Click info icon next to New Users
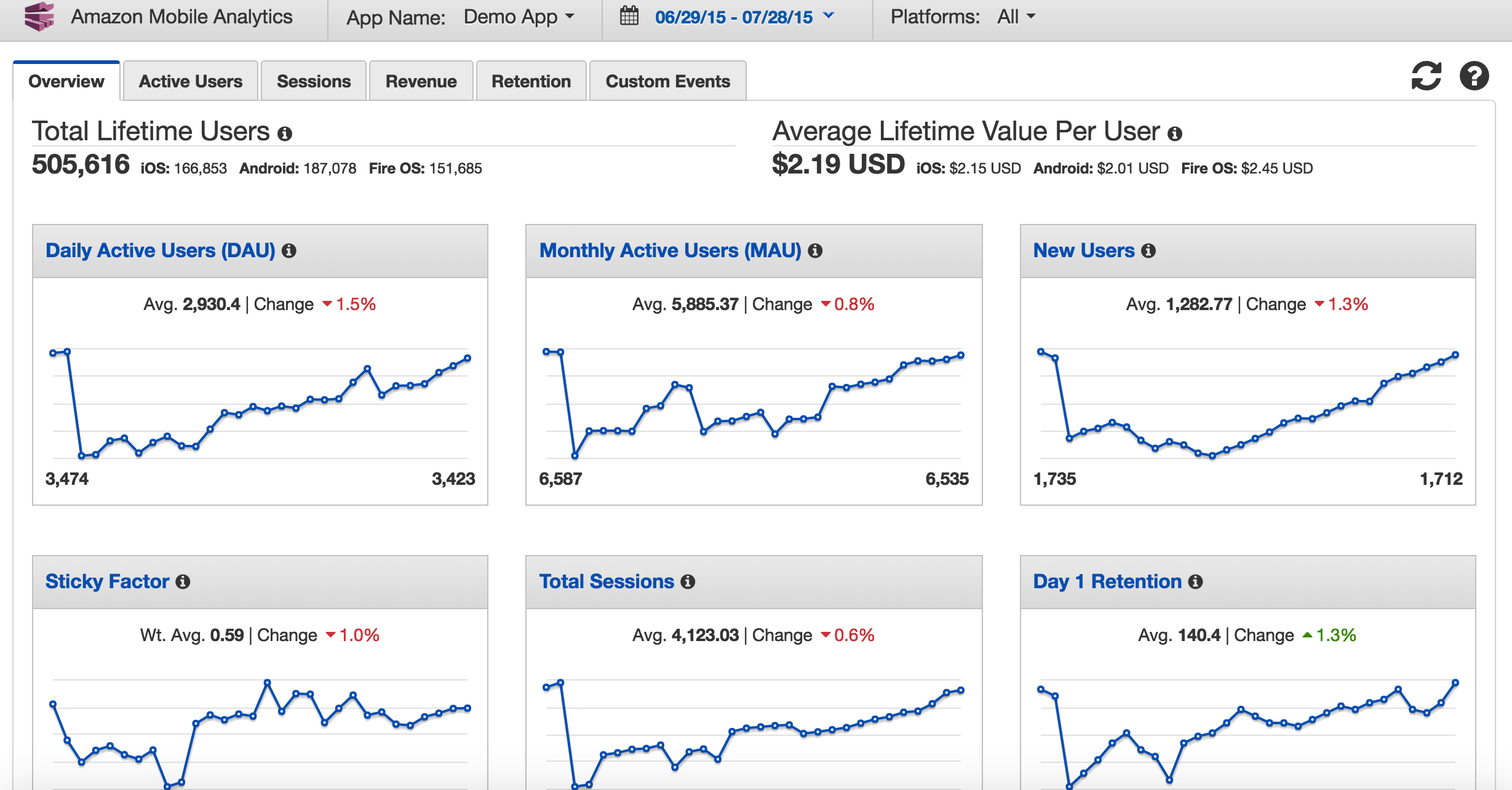Screen dimensions: 1512x790 (1148, 251)
